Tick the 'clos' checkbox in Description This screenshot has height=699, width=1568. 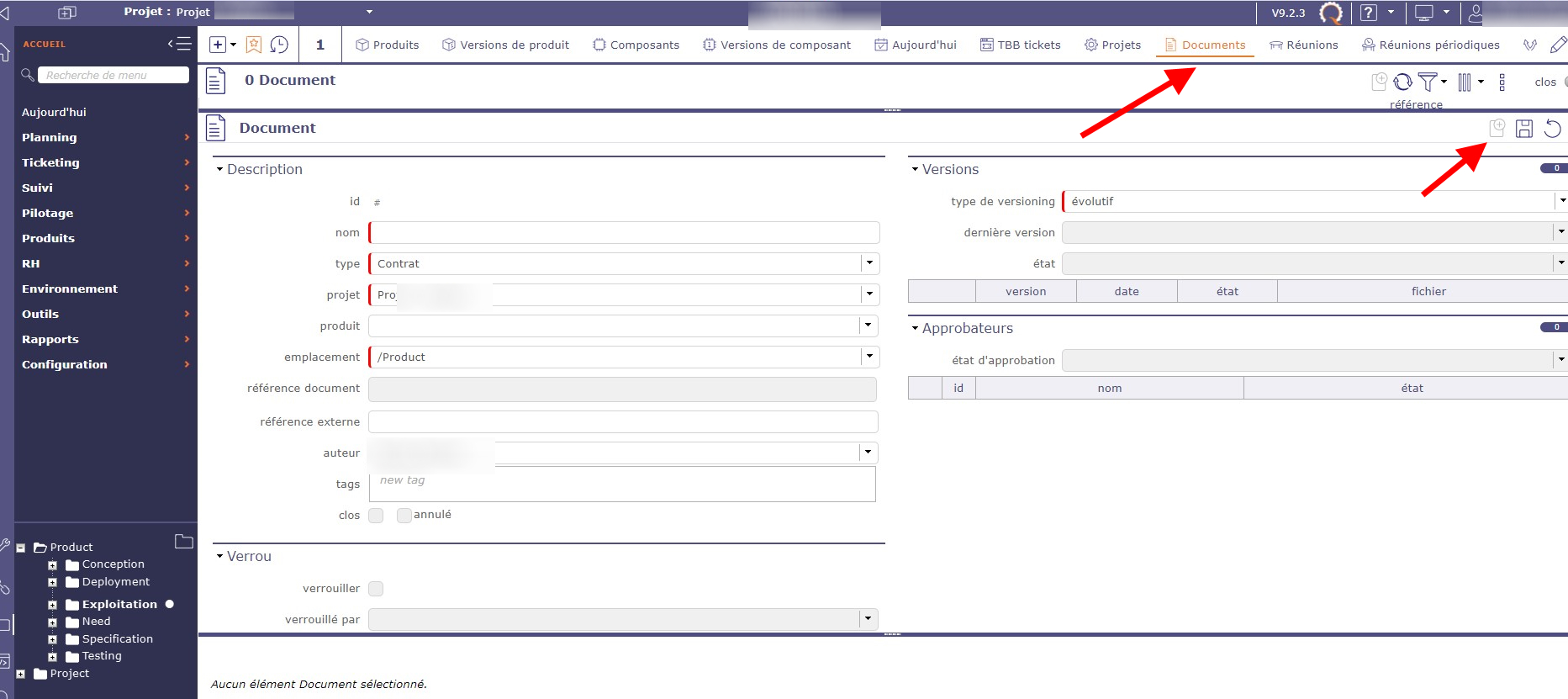pos(376,516)
